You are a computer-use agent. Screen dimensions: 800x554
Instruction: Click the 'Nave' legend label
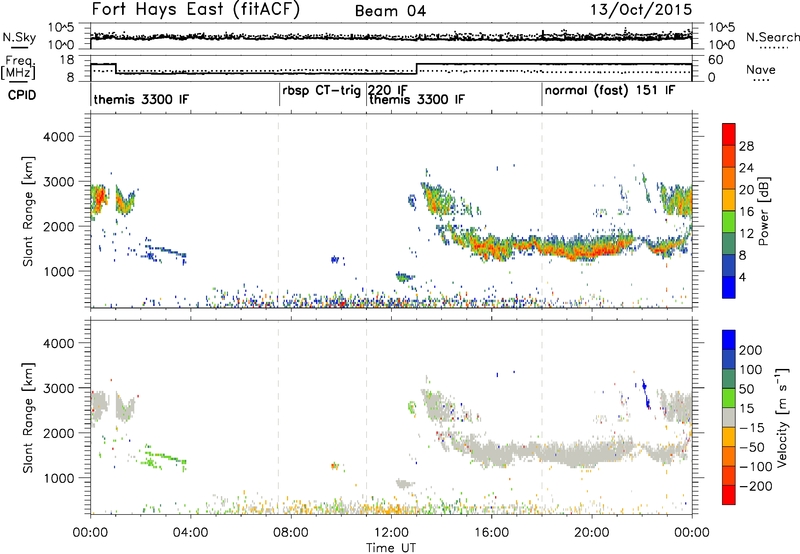[x=761, y=69]
